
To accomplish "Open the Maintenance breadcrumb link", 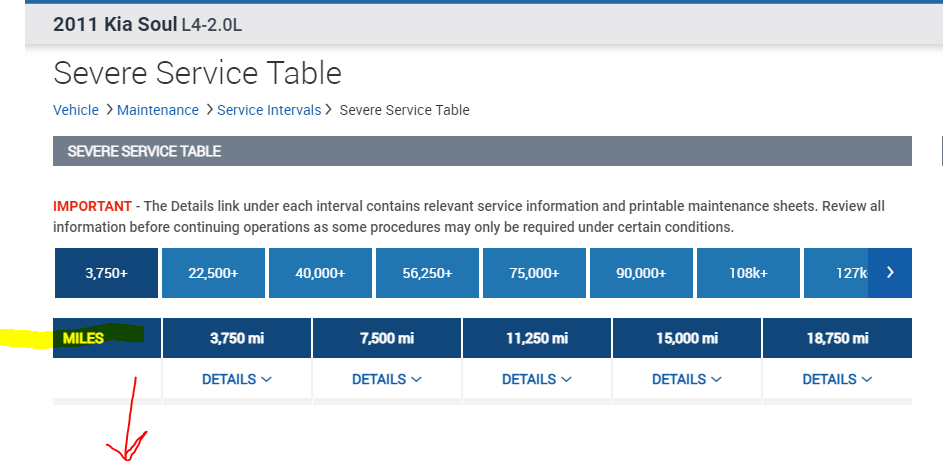I will click(158, 110).
